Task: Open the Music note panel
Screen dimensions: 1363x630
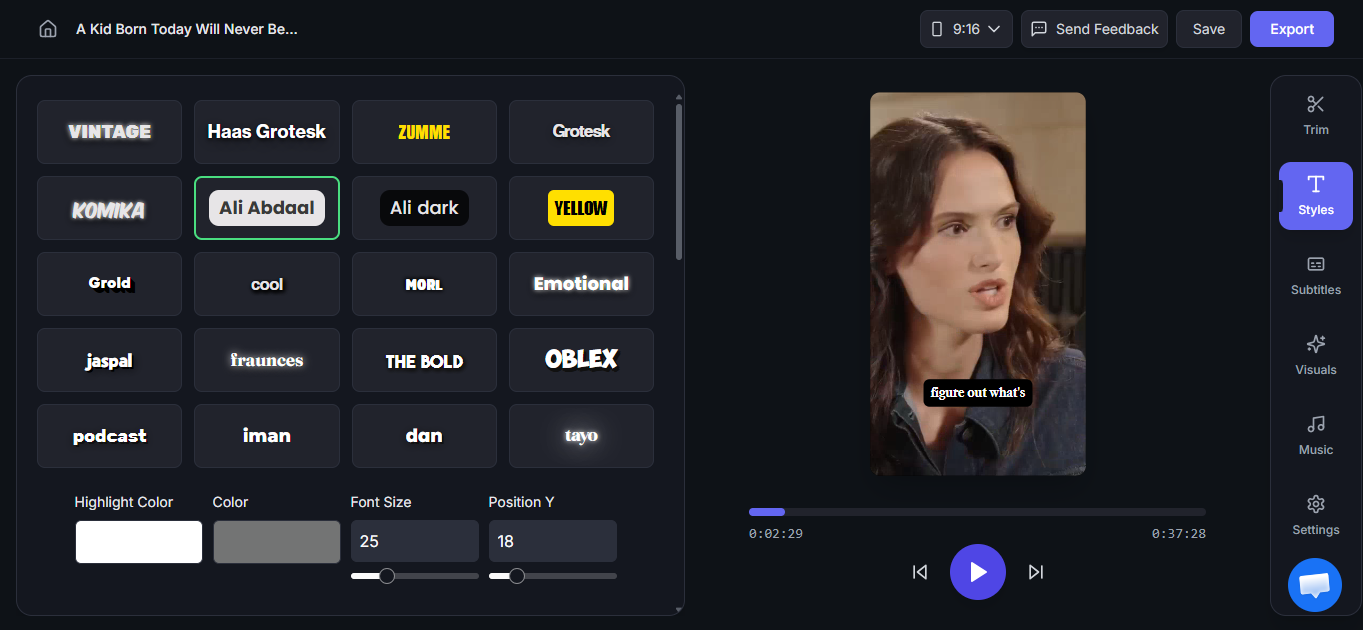Action: [1316, 435]
